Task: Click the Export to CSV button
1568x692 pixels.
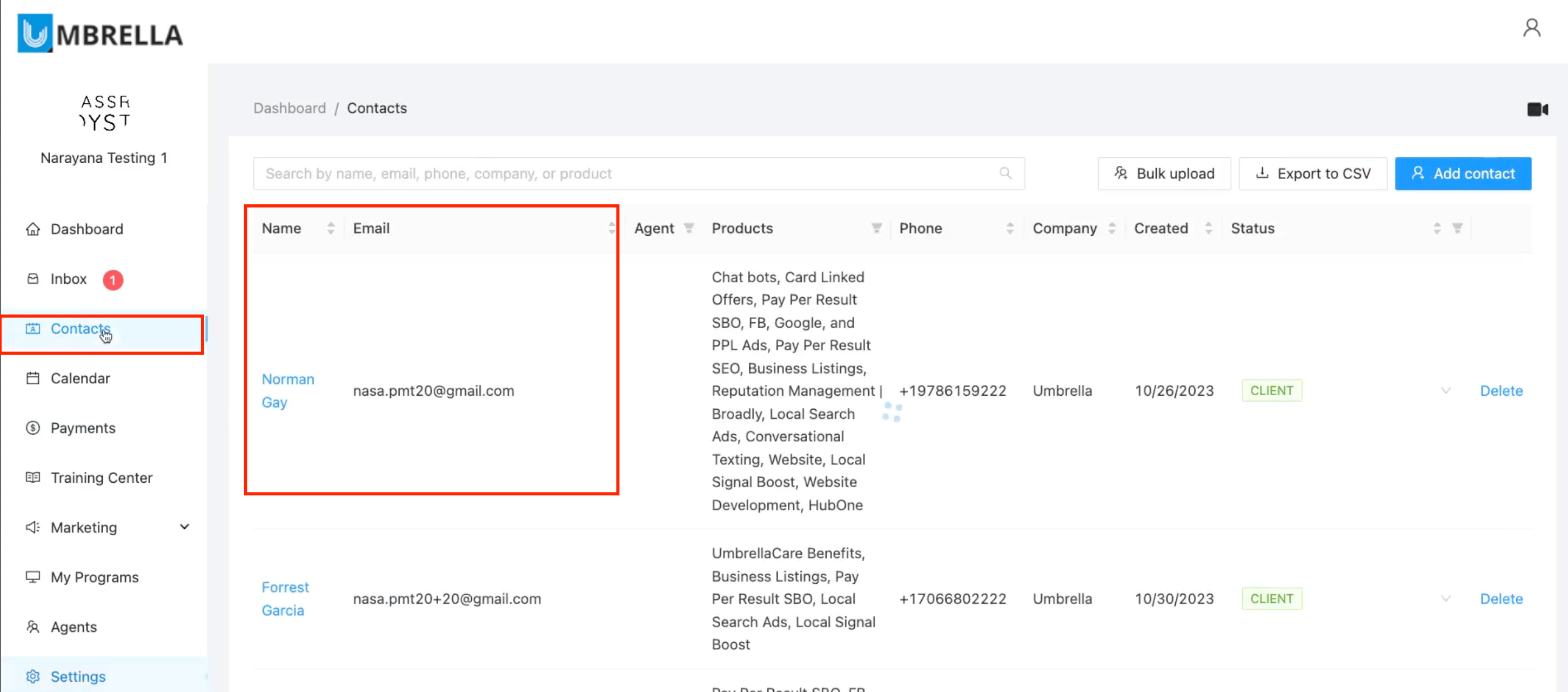Action: click(x=1312, y=174)
